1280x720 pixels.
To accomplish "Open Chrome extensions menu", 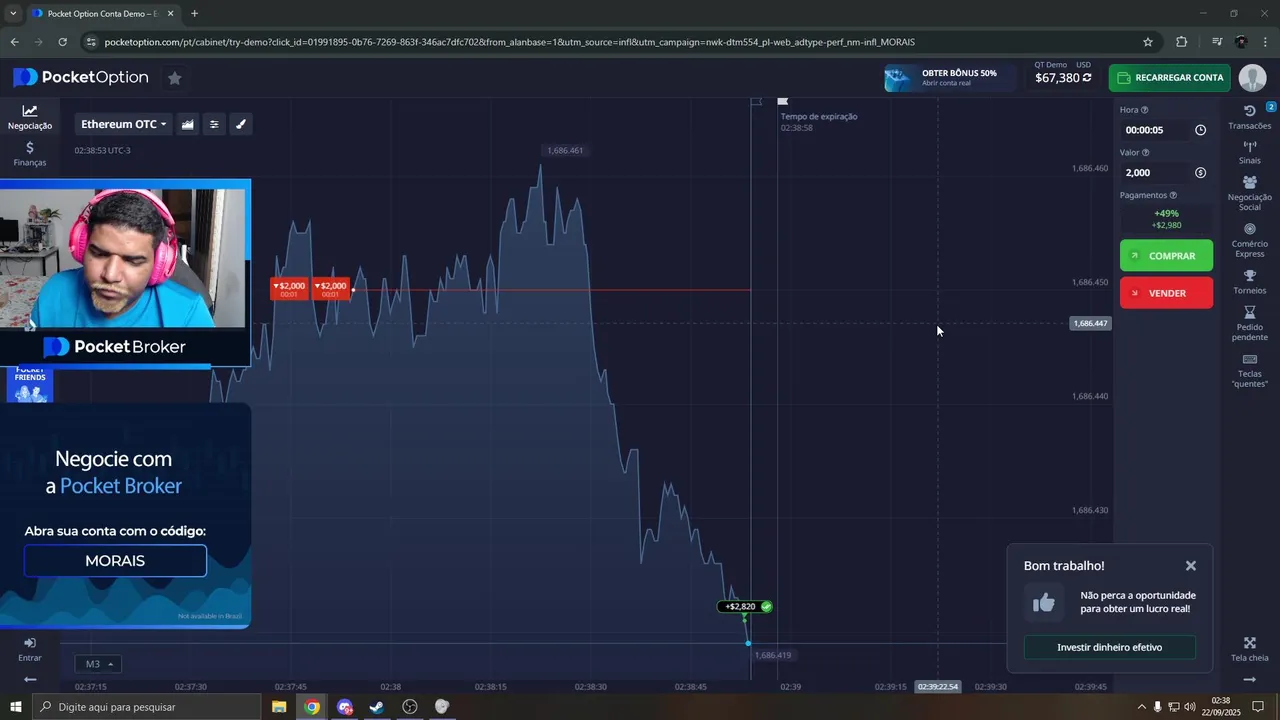I will click(x=1181, y=42).
